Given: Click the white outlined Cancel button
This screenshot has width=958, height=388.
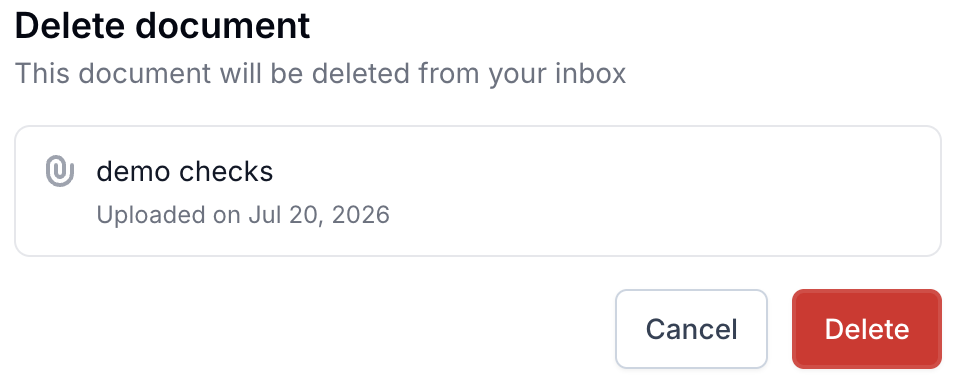Looking at the screenshot, I should tap(691, 329).
